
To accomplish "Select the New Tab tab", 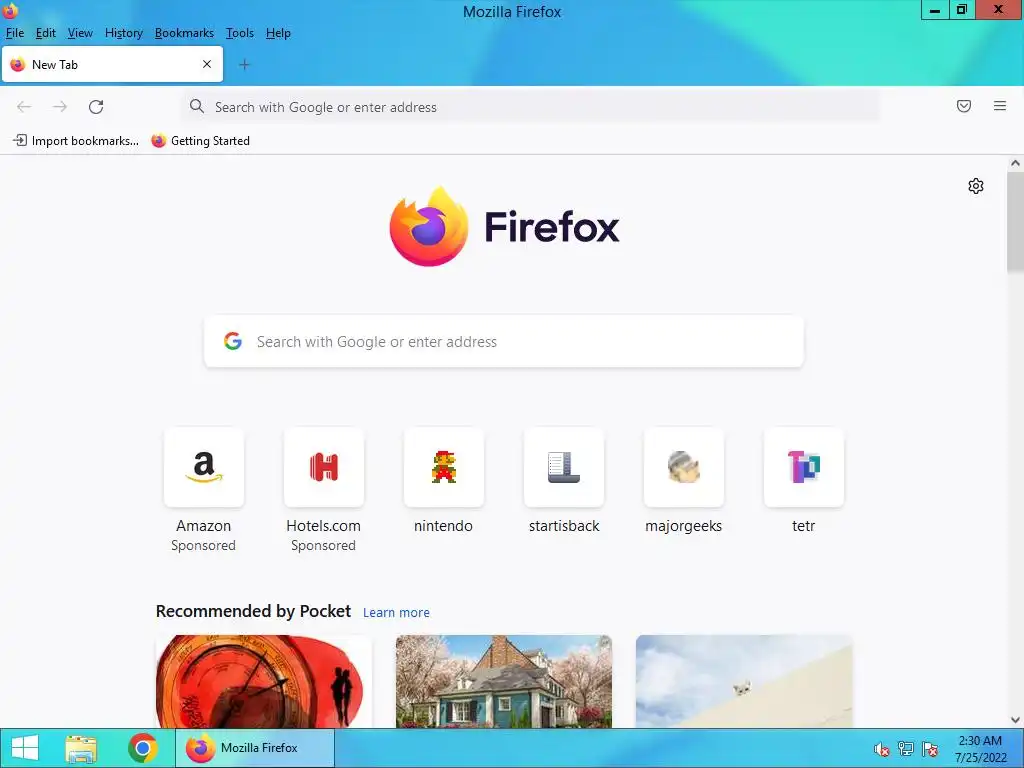I will coord(112,64).
